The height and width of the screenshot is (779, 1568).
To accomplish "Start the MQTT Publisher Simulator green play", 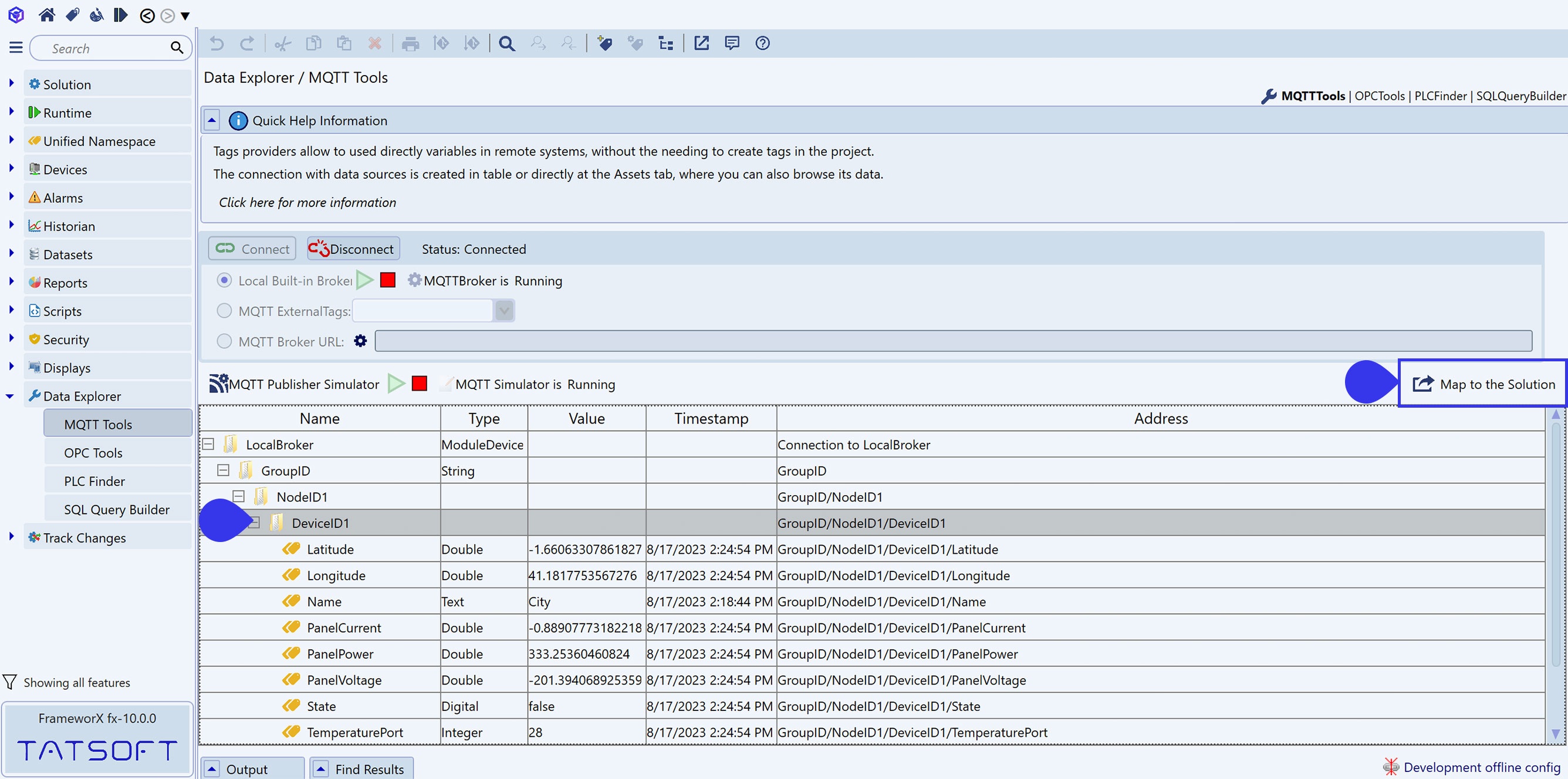I will click(x=396, y=384).
